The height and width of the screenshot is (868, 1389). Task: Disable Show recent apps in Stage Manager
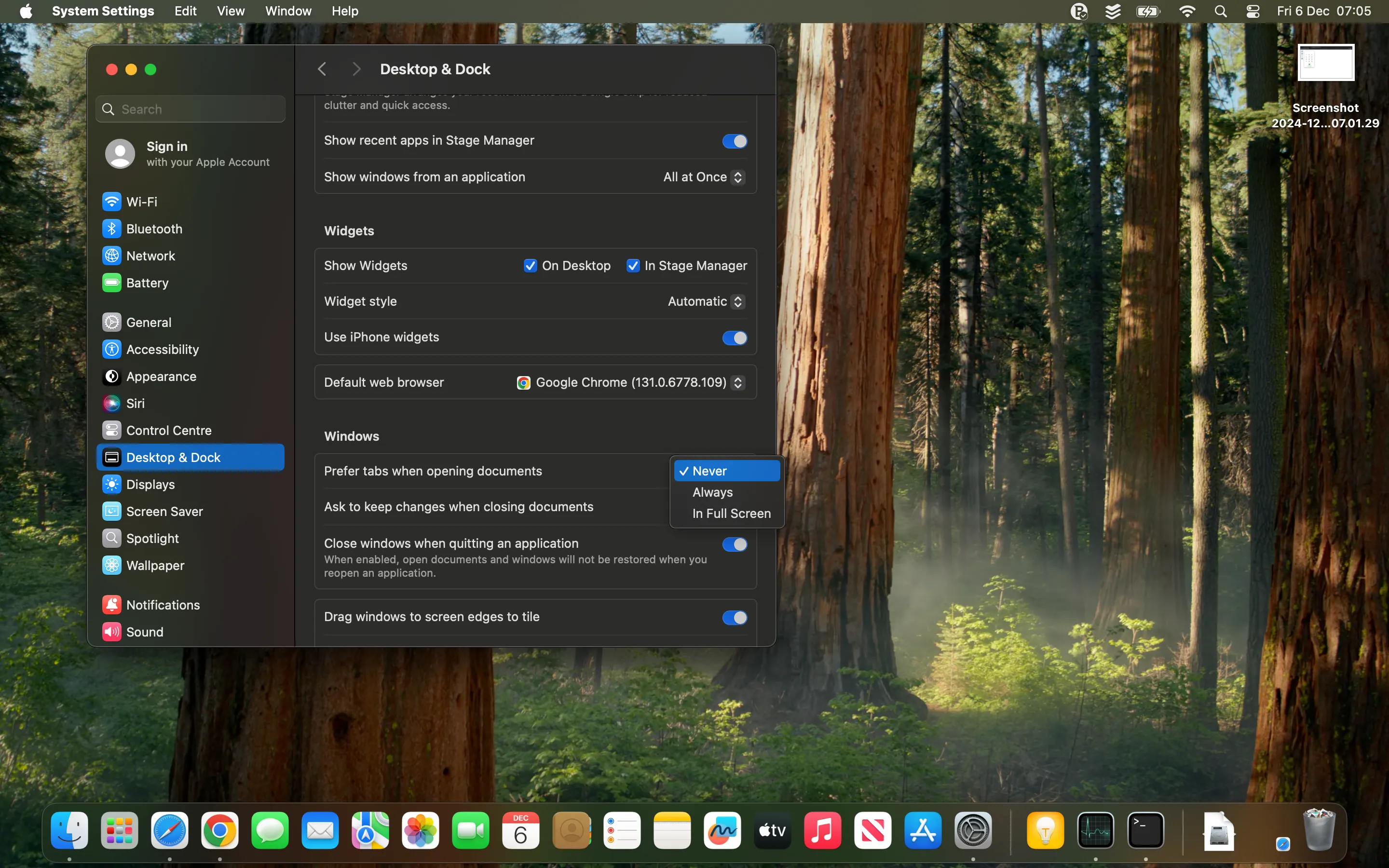(734, 141)
